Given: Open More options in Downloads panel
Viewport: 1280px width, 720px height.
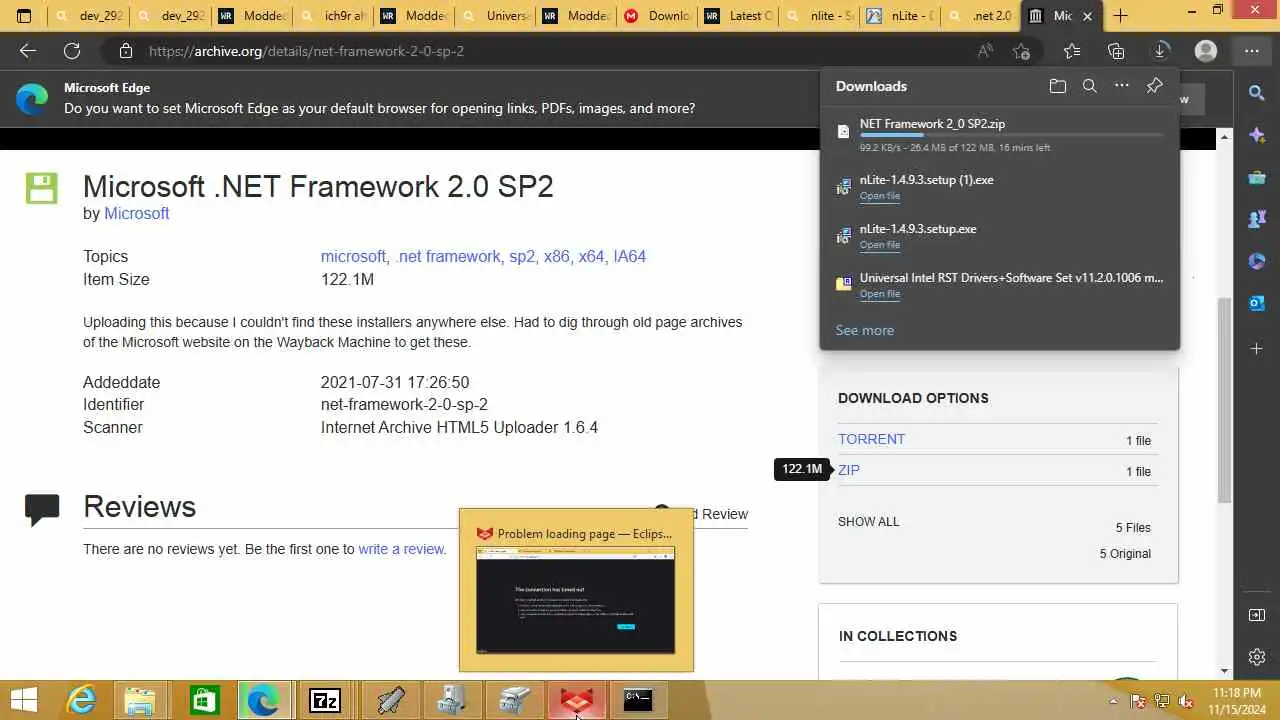Looking at the screenshot, I should (x=1122, y=86).
